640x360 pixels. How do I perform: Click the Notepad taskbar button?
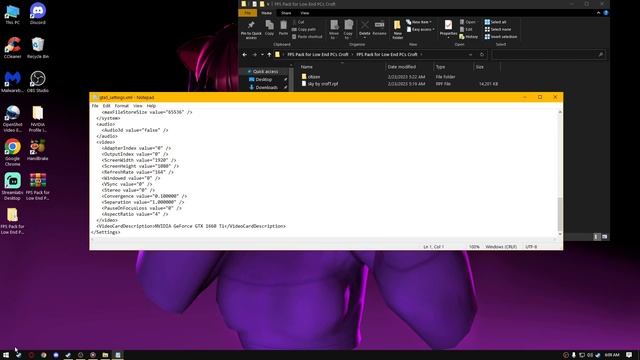click(x=118, y=355)
